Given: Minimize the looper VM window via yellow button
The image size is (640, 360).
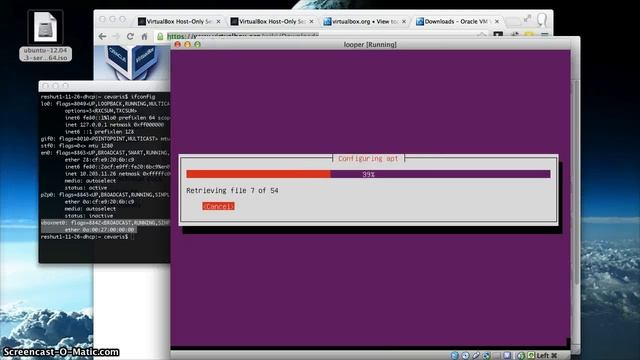Looking at the screenshot, I should 187,44.
